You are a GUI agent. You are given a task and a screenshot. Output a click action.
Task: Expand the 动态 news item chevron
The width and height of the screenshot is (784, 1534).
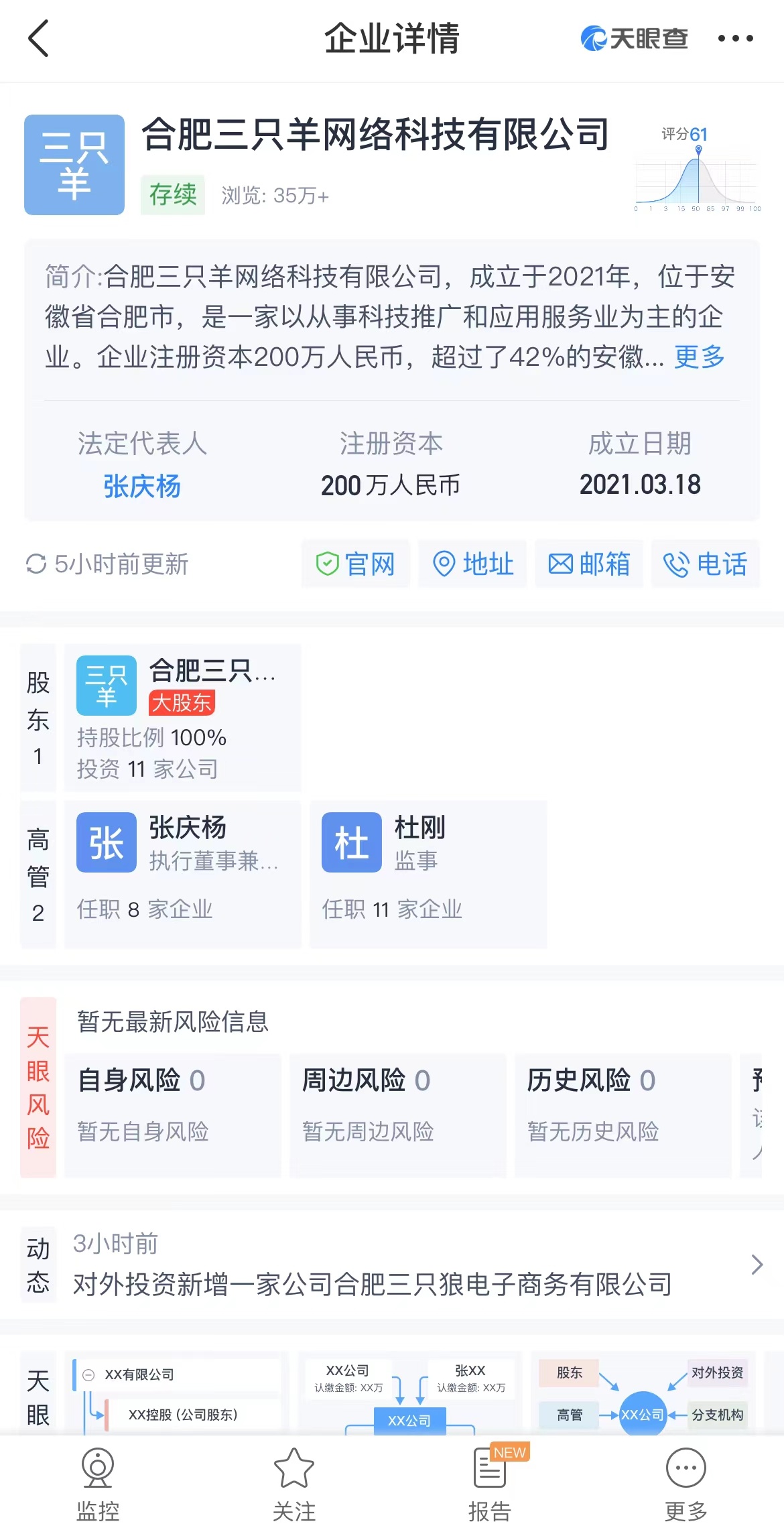pyautogui.click(x=757, y=1265)
